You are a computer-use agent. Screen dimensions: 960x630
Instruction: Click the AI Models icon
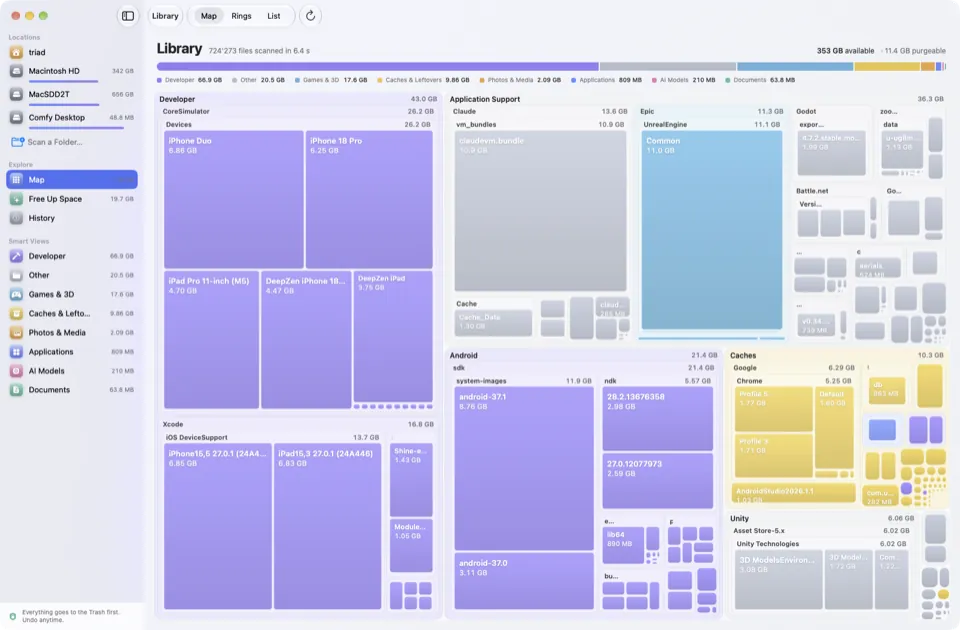[17, 371]
